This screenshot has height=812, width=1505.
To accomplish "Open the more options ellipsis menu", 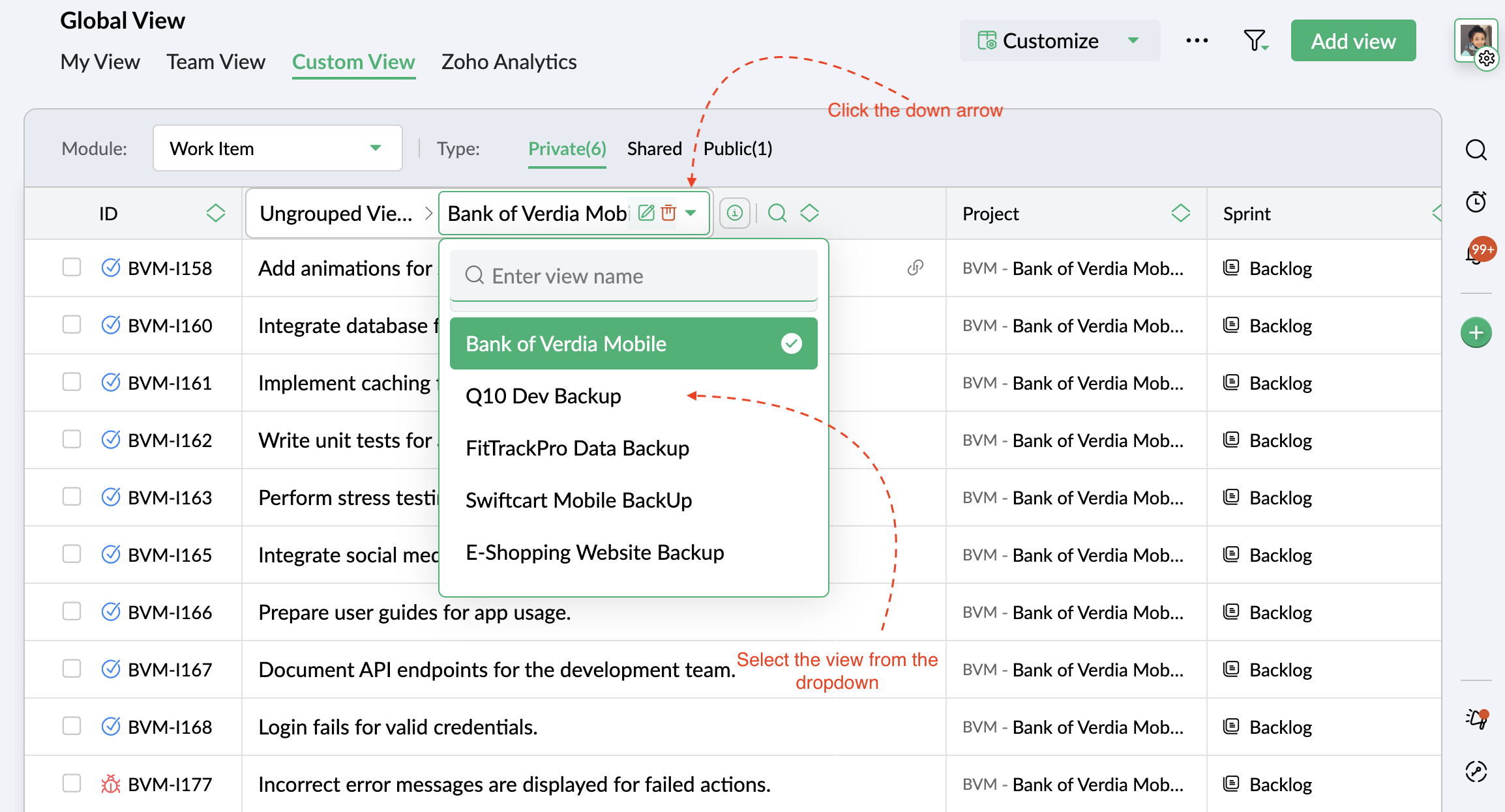I will (x=1197, y=40).
